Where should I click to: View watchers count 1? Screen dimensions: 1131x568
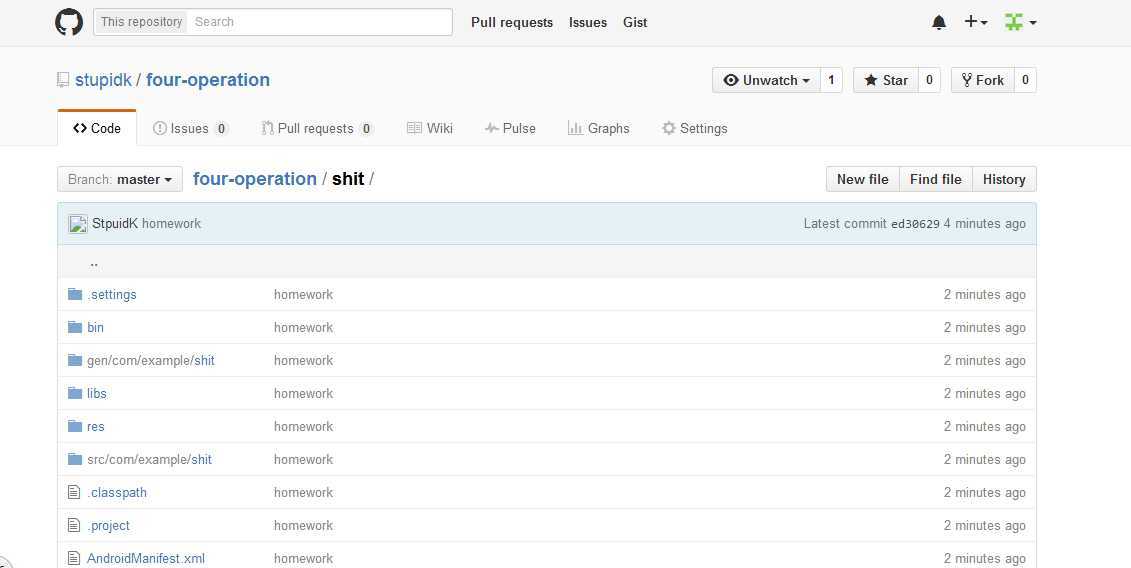pos(831,80)
